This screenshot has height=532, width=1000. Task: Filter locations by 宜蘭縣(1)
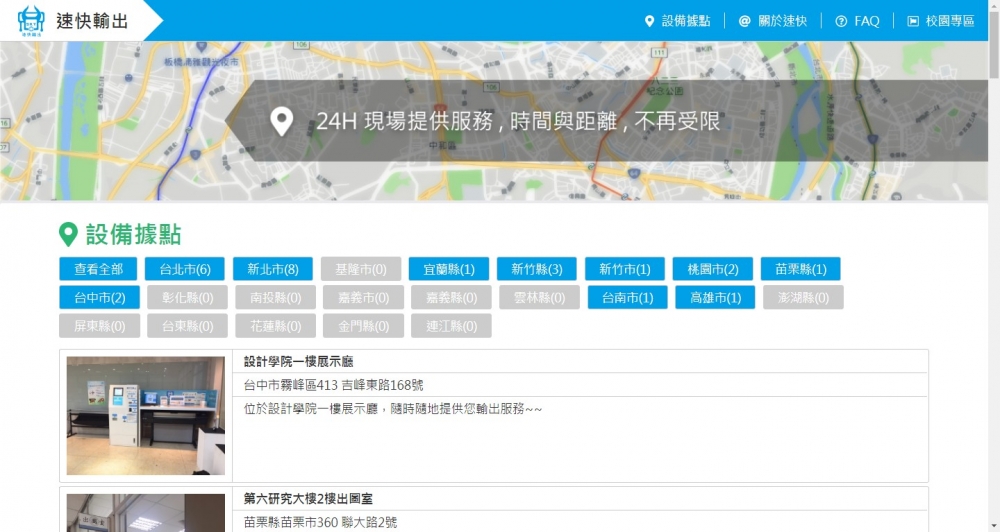(449, 269)
